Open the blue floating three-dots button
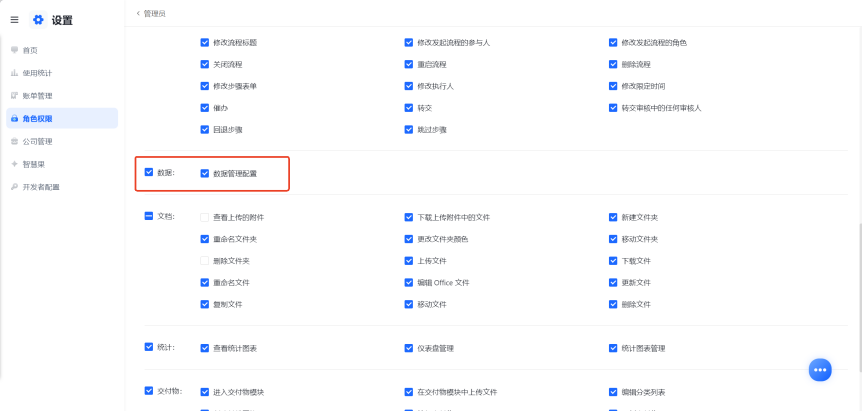 pyautogui.click(x=820, y=370)
